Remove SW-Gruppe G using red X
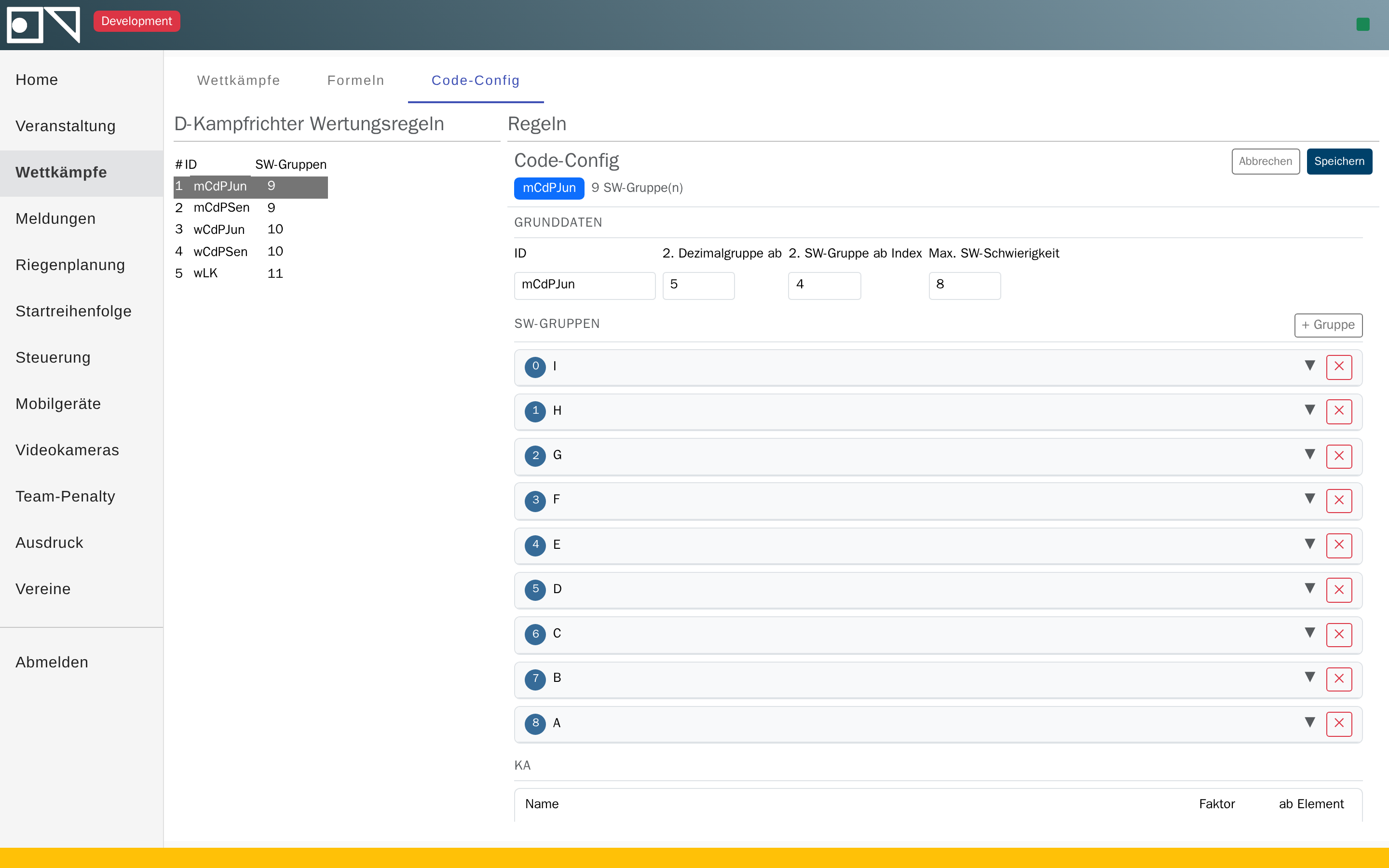The width and height of the screenshot is (1389, 868). [1338, 456]
